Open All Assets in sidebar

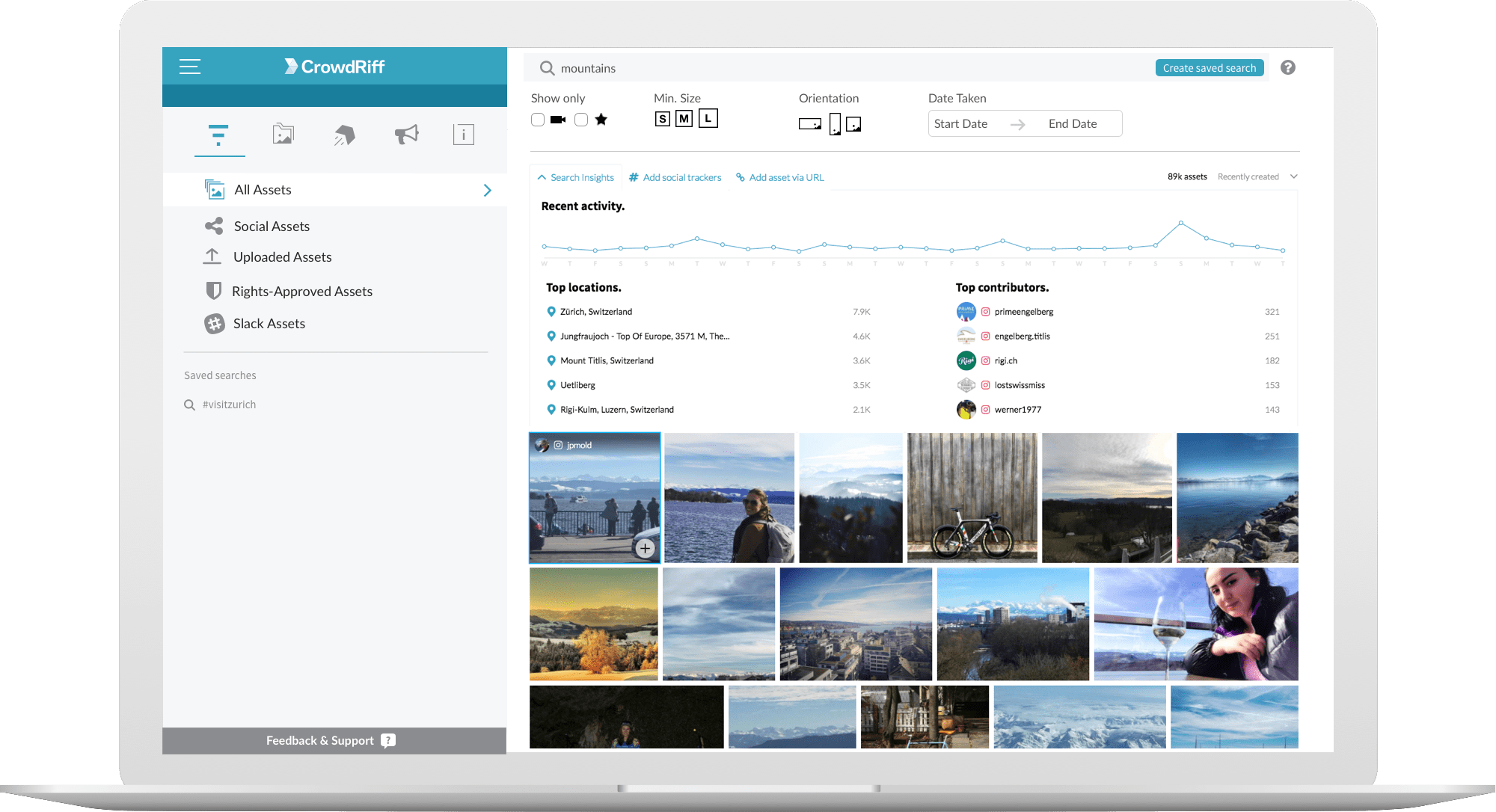[x=334, y=190]
